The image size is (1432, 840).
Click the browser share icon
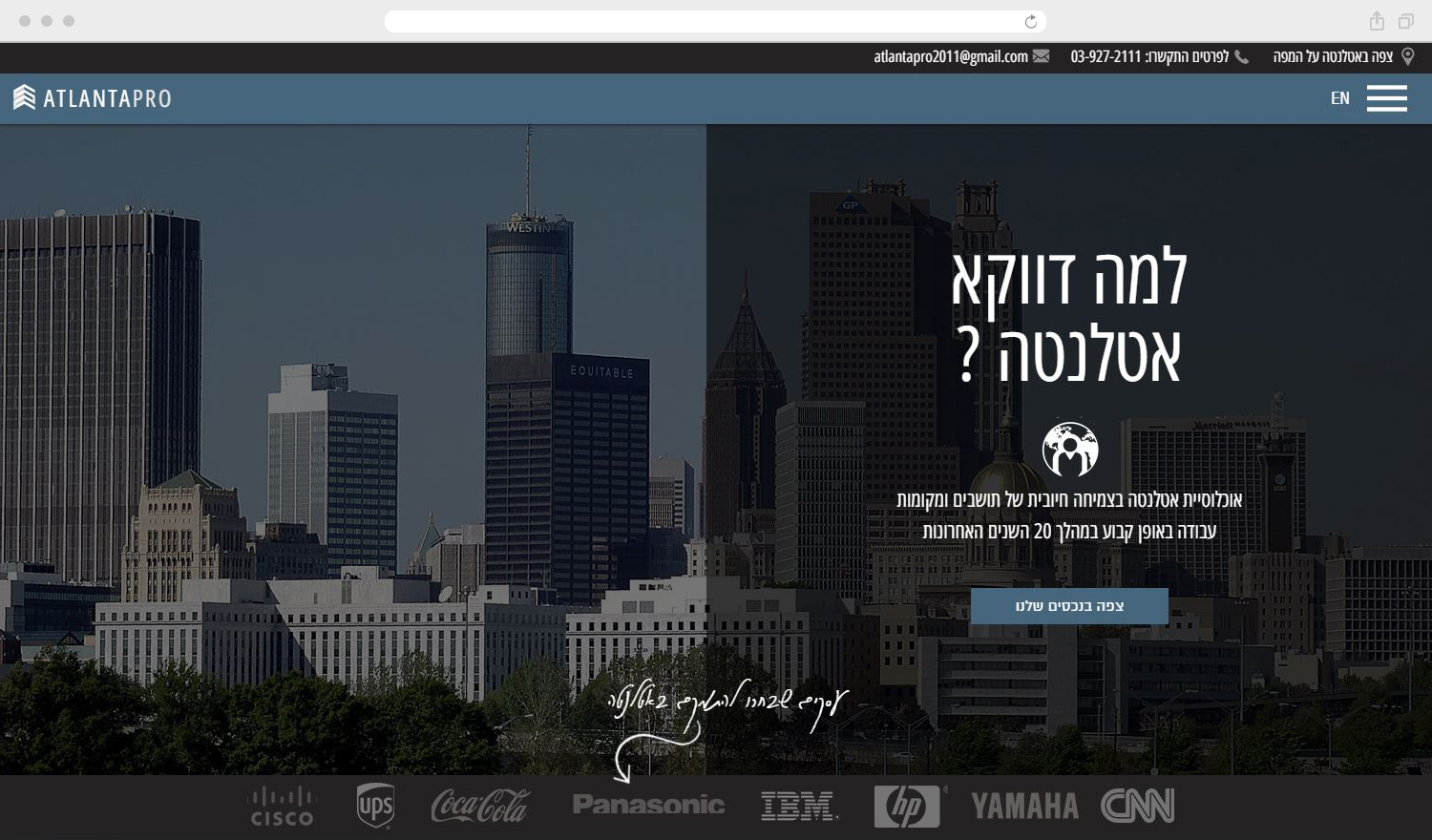point(1377,21)
